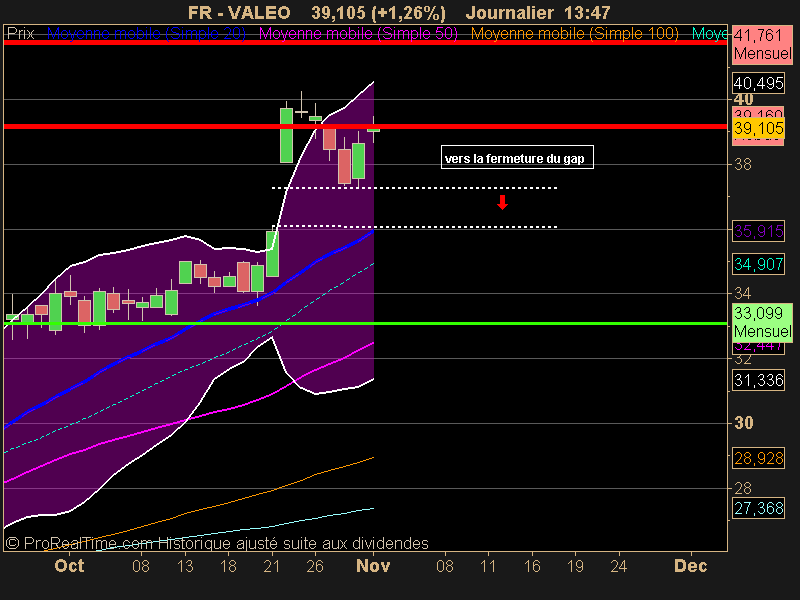Select the green horizontal support line
The width and height of the screenshot is (800, 600).
point(365,323)
